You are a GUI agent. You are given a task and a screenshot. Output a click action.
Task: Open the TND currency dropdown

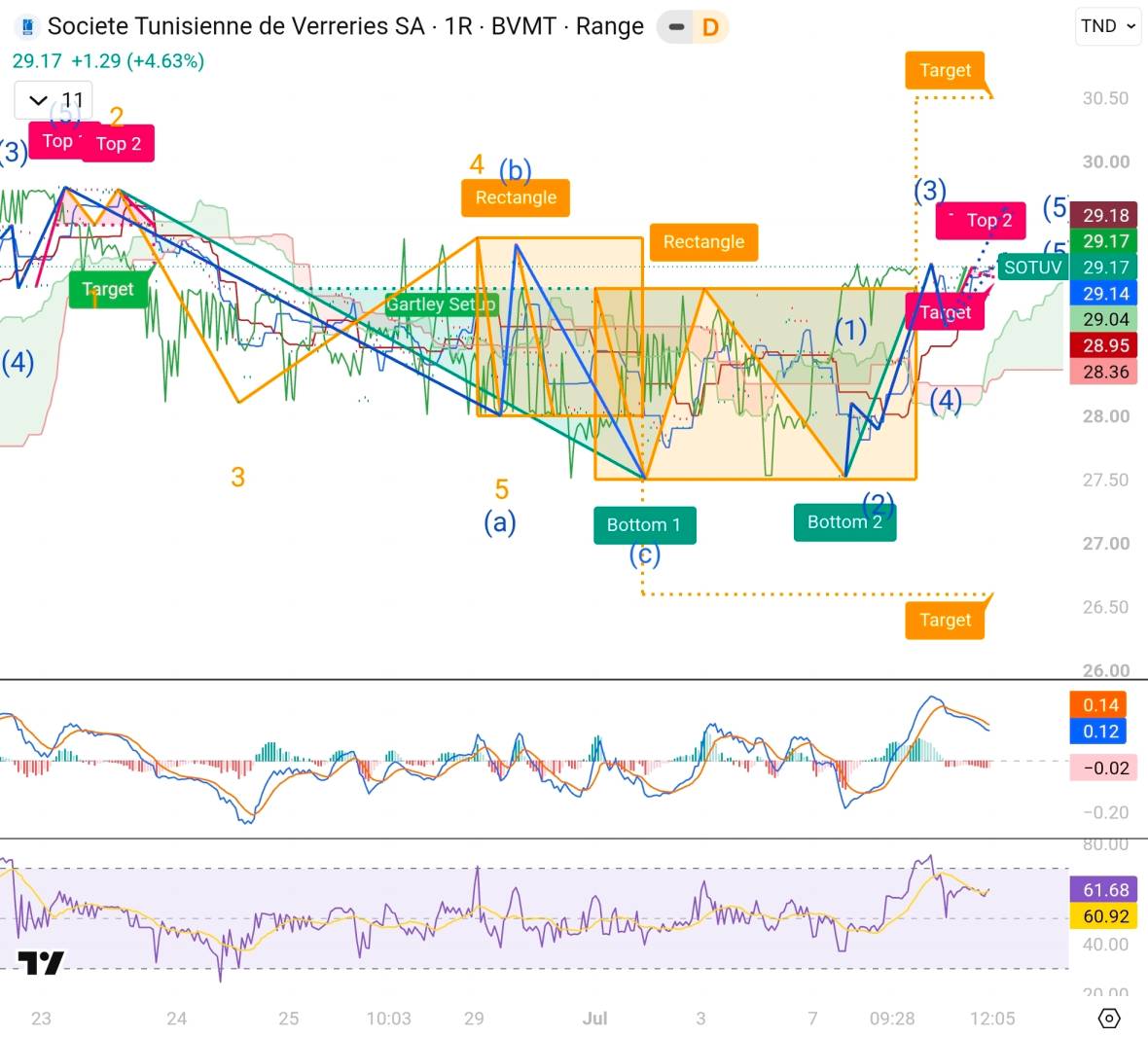pos(1108,26)
